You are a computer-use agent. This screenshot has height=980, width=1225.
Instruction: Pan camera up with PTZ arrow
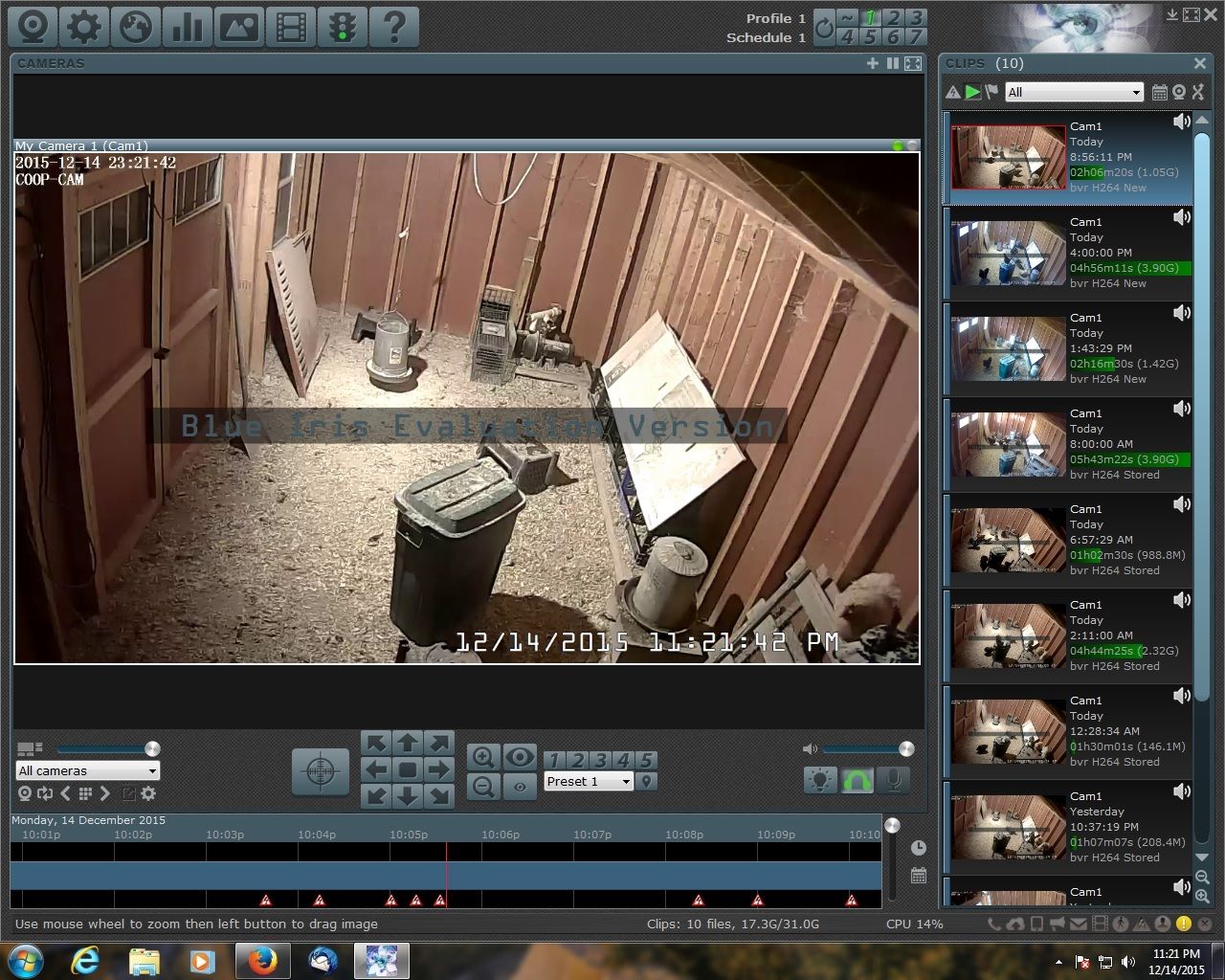click(x=408, y=744)
